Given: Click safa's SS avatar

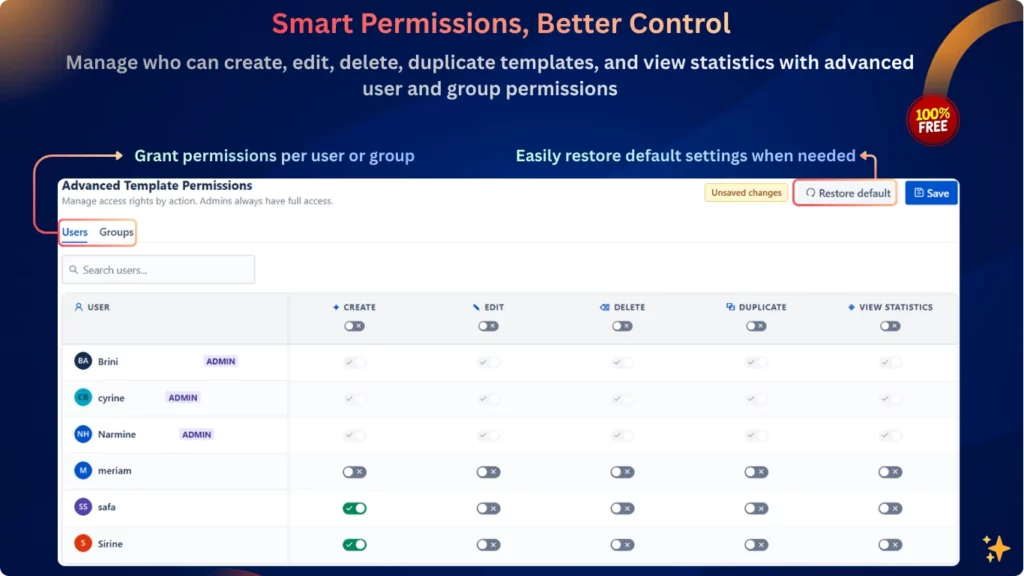Looking at the screenshot, I should tap(83, 507).
